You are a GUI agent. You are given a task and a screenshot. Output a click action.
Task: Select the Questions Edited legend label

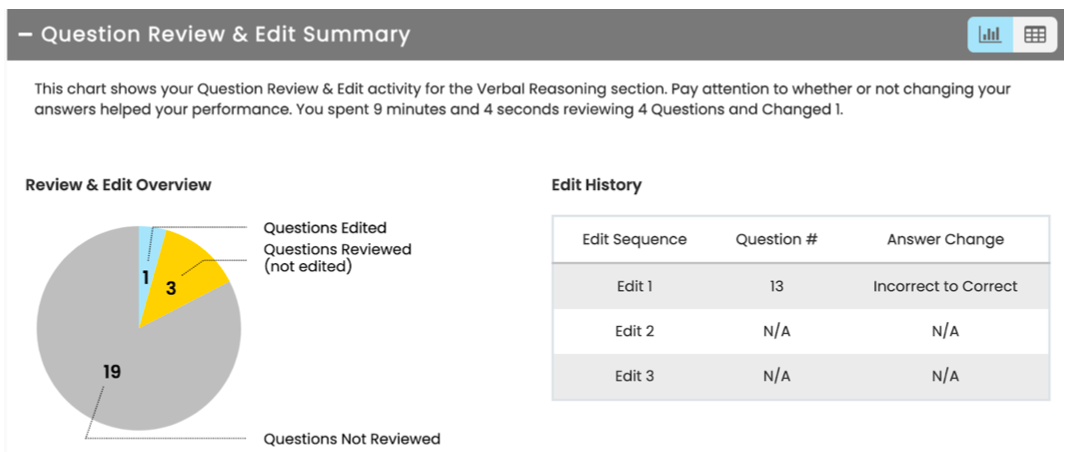pos(324,228)
